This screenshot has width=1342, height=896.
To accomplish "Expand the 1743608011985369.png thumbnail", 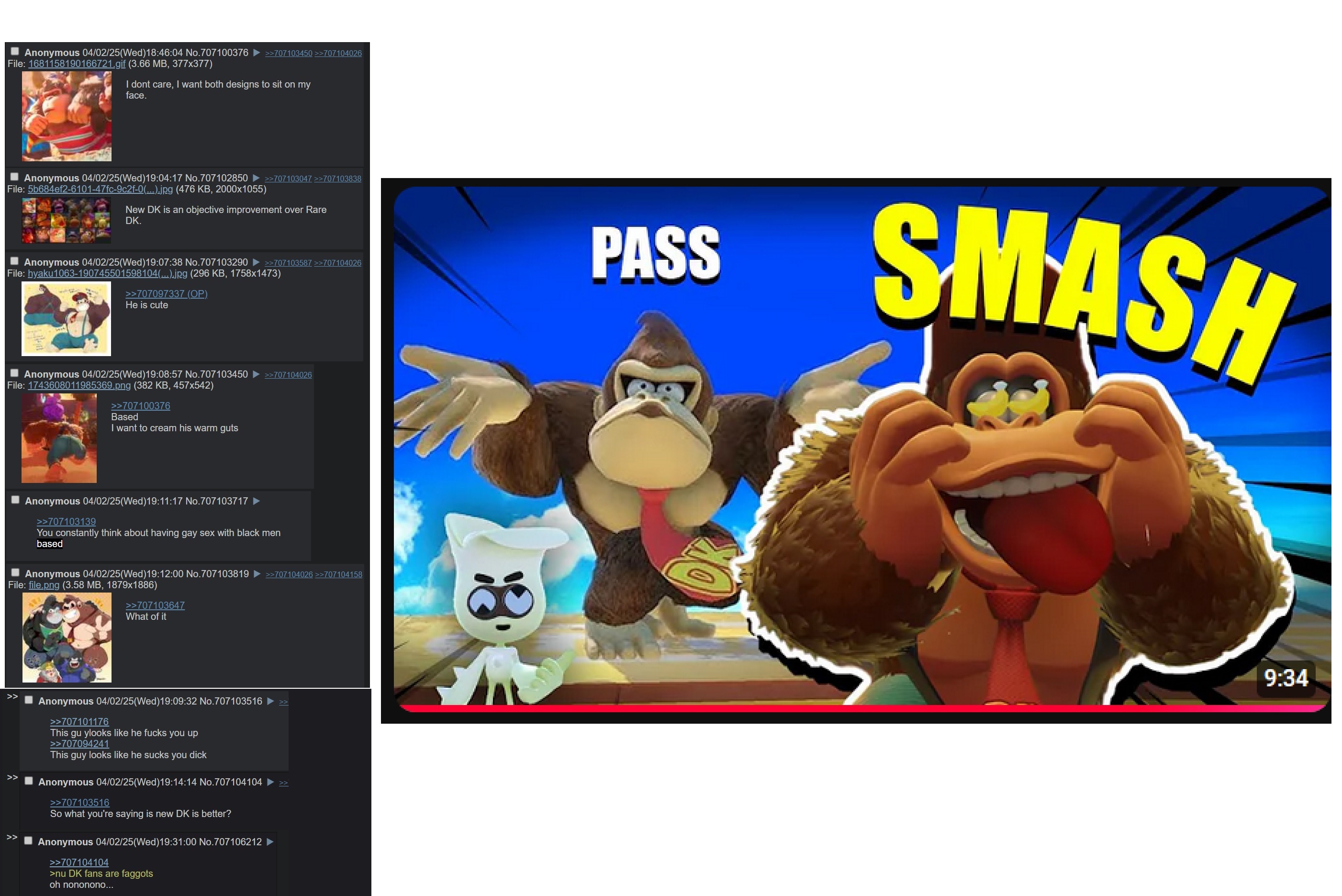I will (59, 438).
